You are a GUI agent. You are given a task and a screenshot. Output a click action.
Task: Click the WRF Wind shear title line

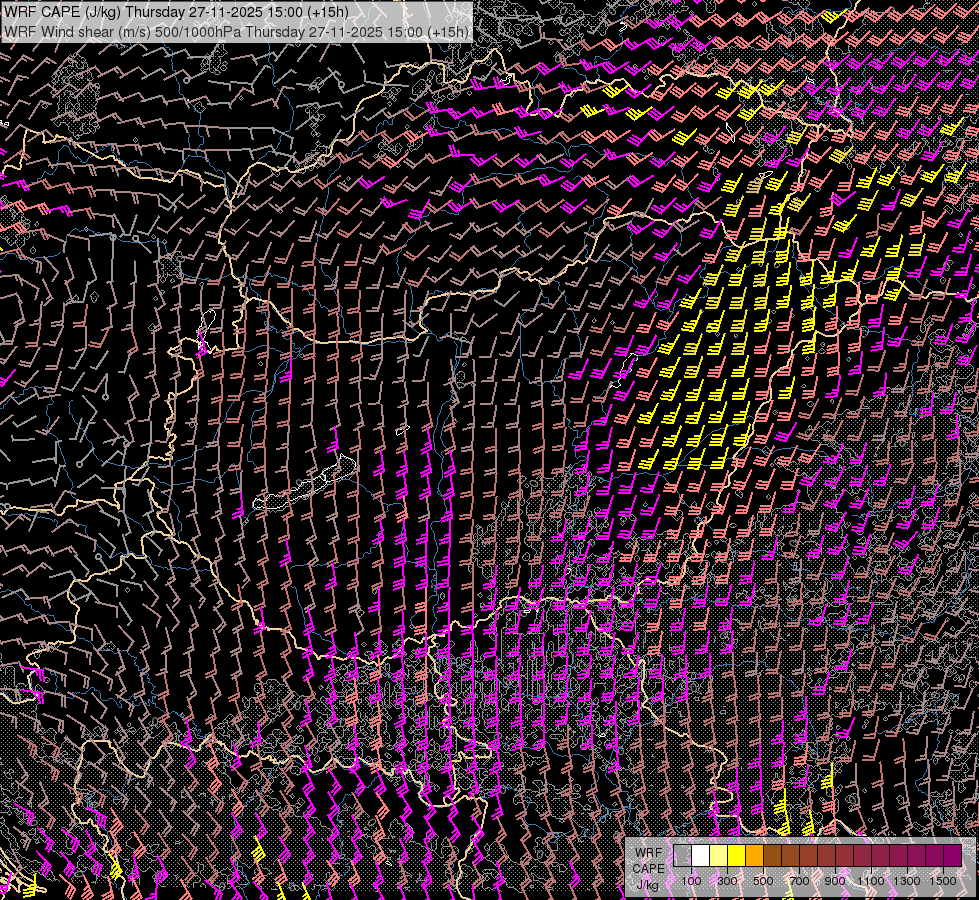click(236, 32)
